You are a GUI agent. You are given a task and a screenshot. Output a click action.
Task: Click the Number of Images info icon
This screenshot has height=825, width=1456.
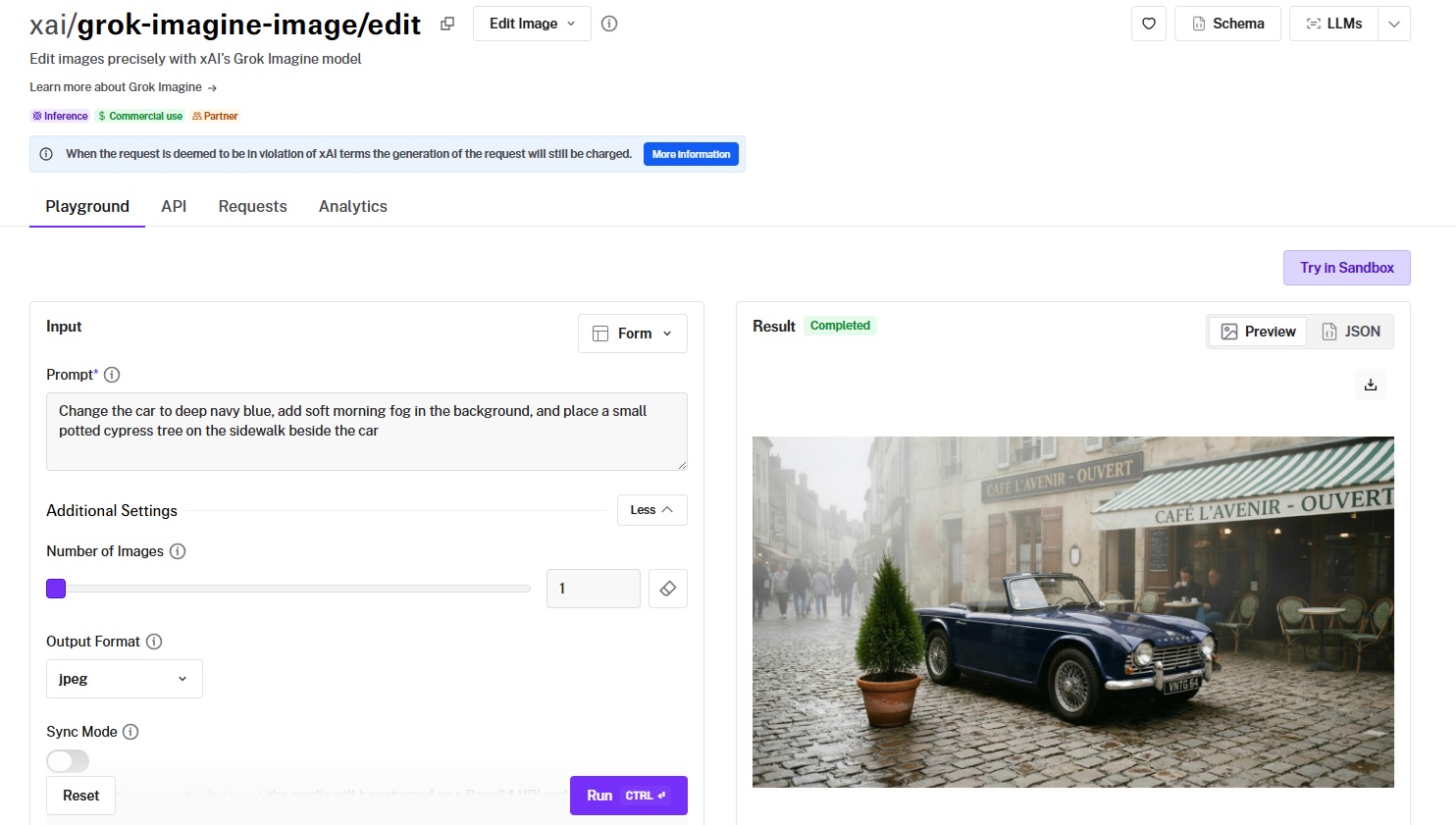[178, 551]
